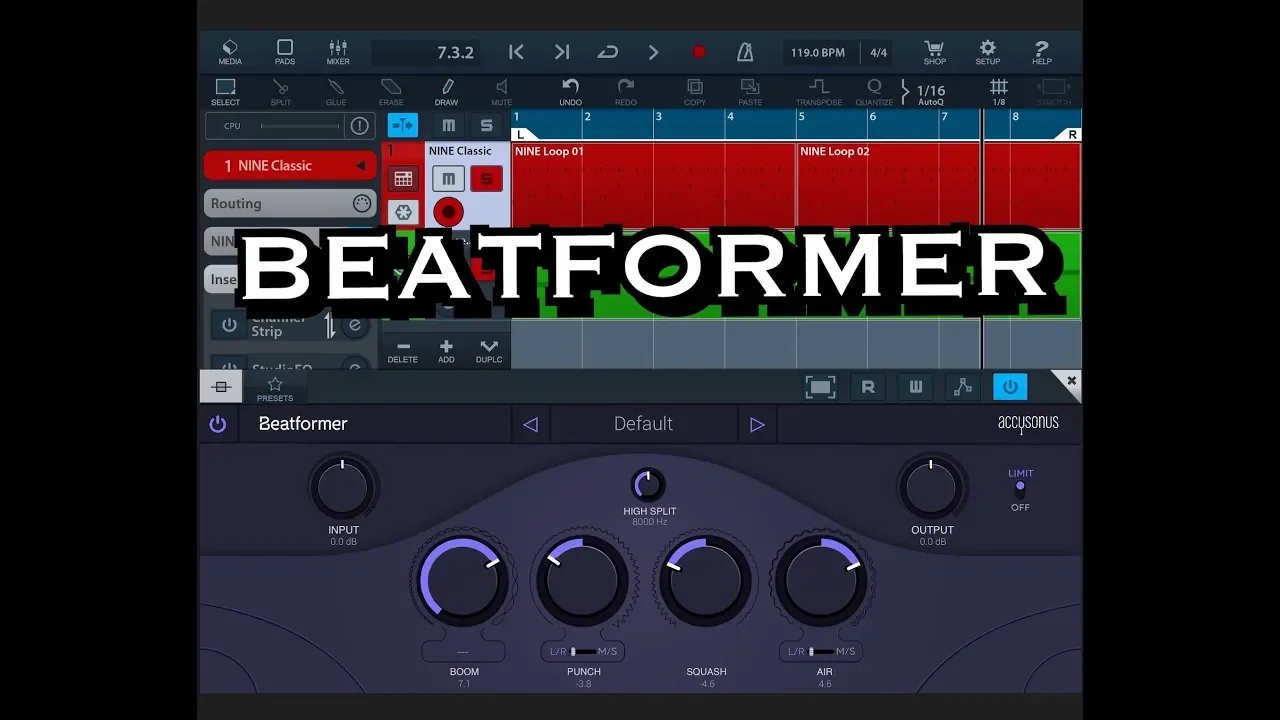The height and width of the screenshot is (720, 1280).
Task: Open the Presets tab
Action: pos(275,388)
